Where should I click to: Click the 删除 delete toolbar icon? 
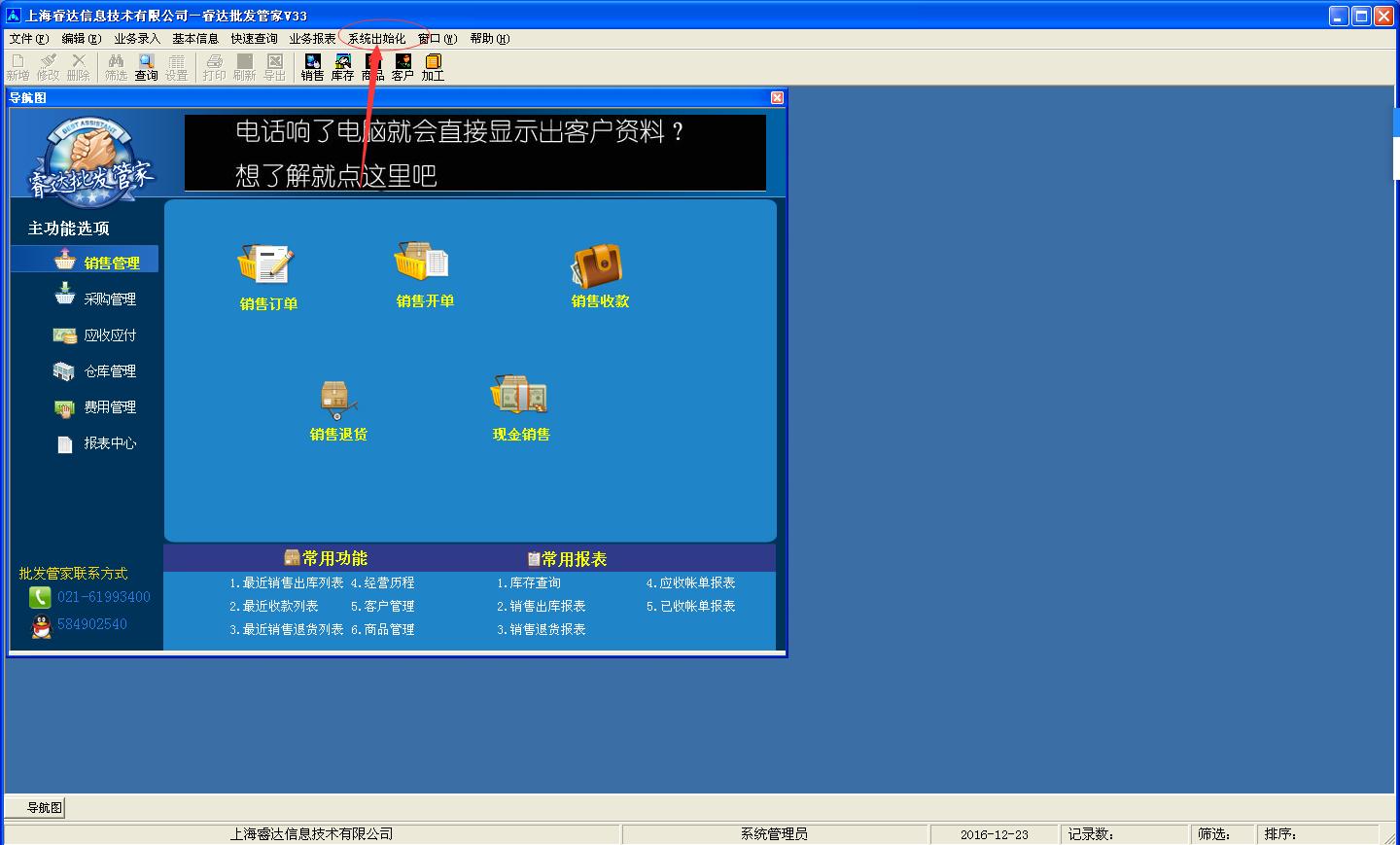[78, 67]
